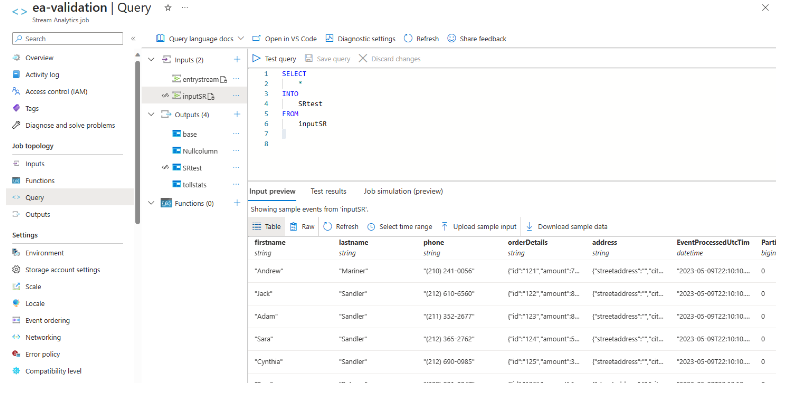Click the plus icon to add Outputs
The image size is (796, 405).
point(237,115)
